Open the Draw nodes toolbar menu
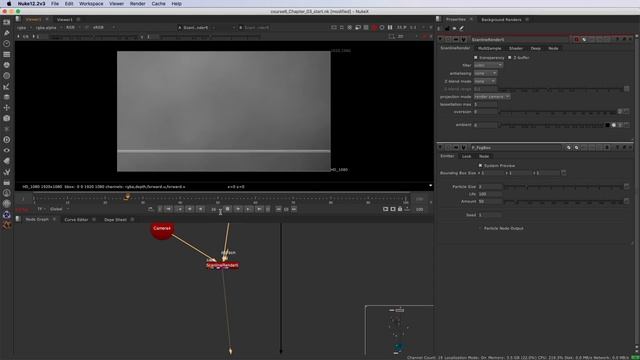Screen dimensions: 640x360 point(7,33)
